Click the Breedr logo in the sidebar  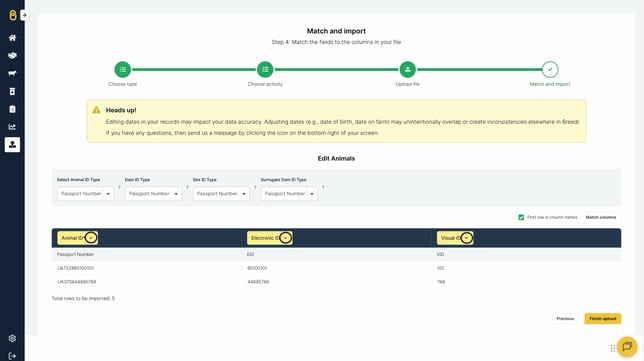click(13, 16)
